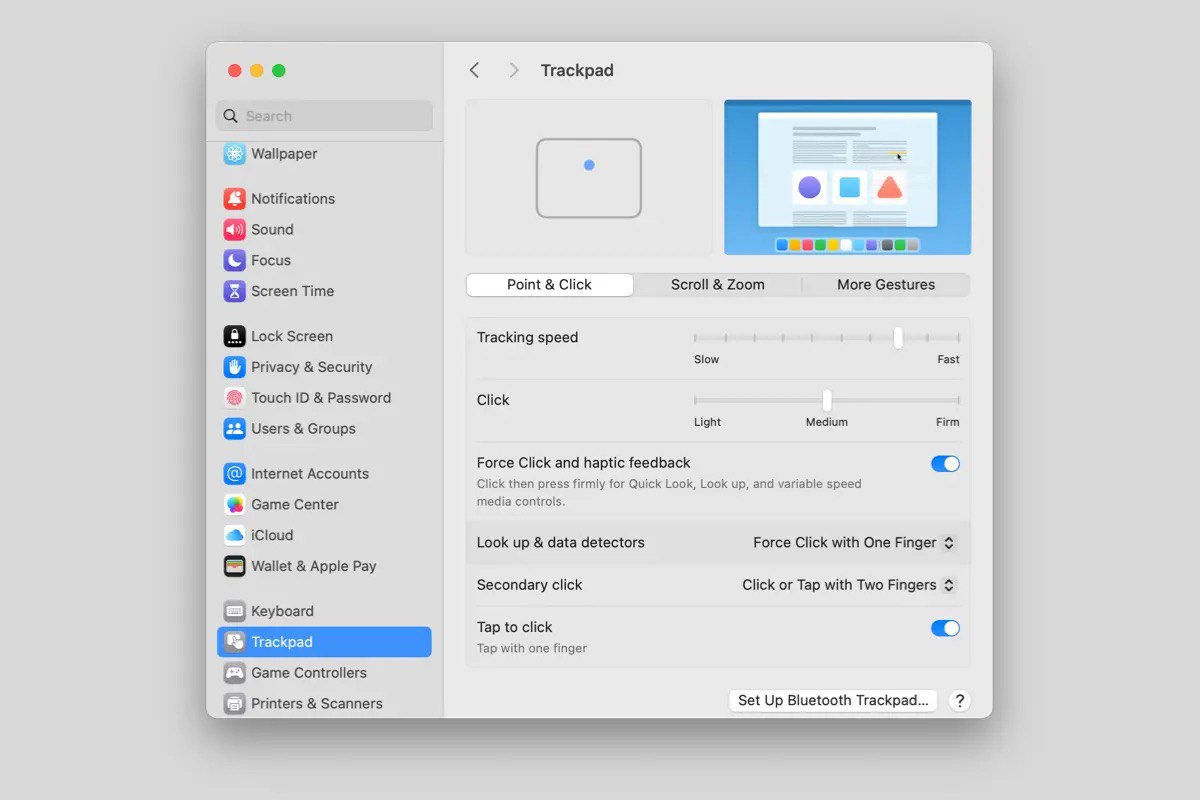Toggle Force Click and haptic feedback switch
Viewport: 1200px width, 800px height.
[945, 464]
